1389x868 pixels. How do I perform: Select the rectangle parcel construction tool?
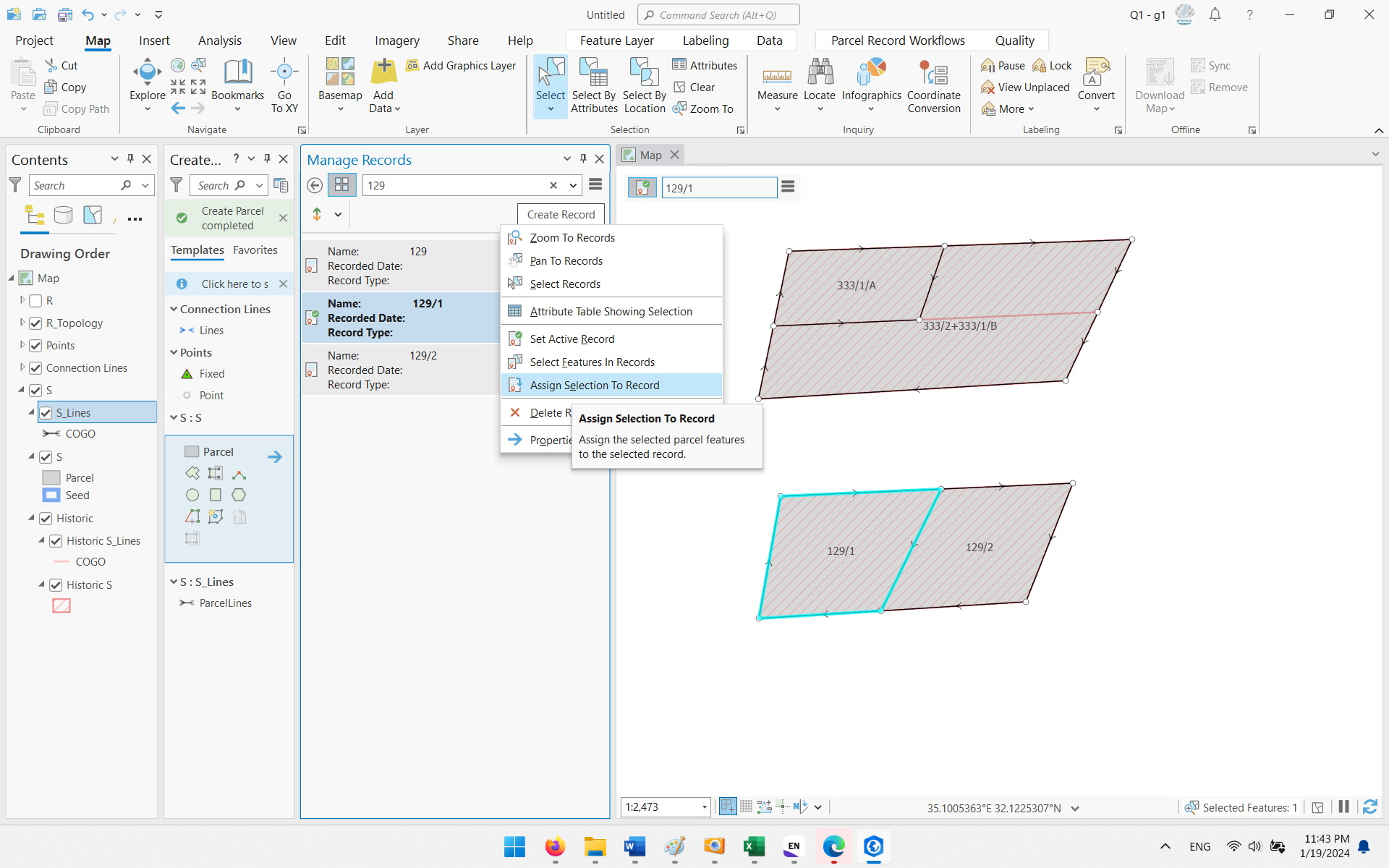pos(216,495)
